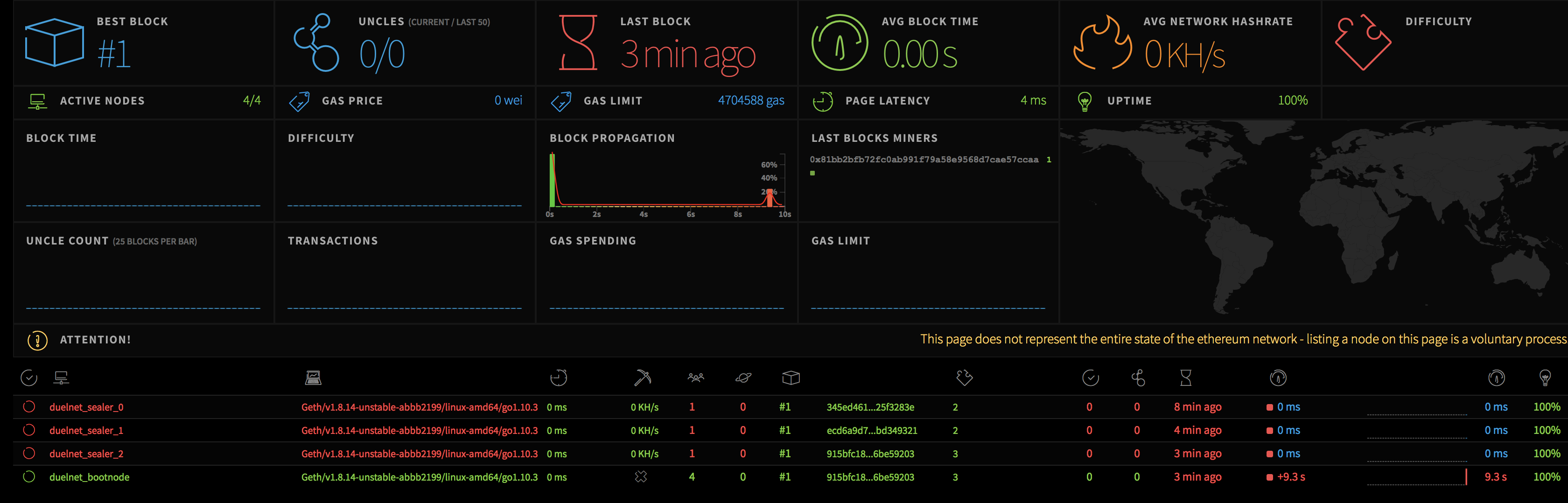Sort table by peers column icon

point(696,377)
